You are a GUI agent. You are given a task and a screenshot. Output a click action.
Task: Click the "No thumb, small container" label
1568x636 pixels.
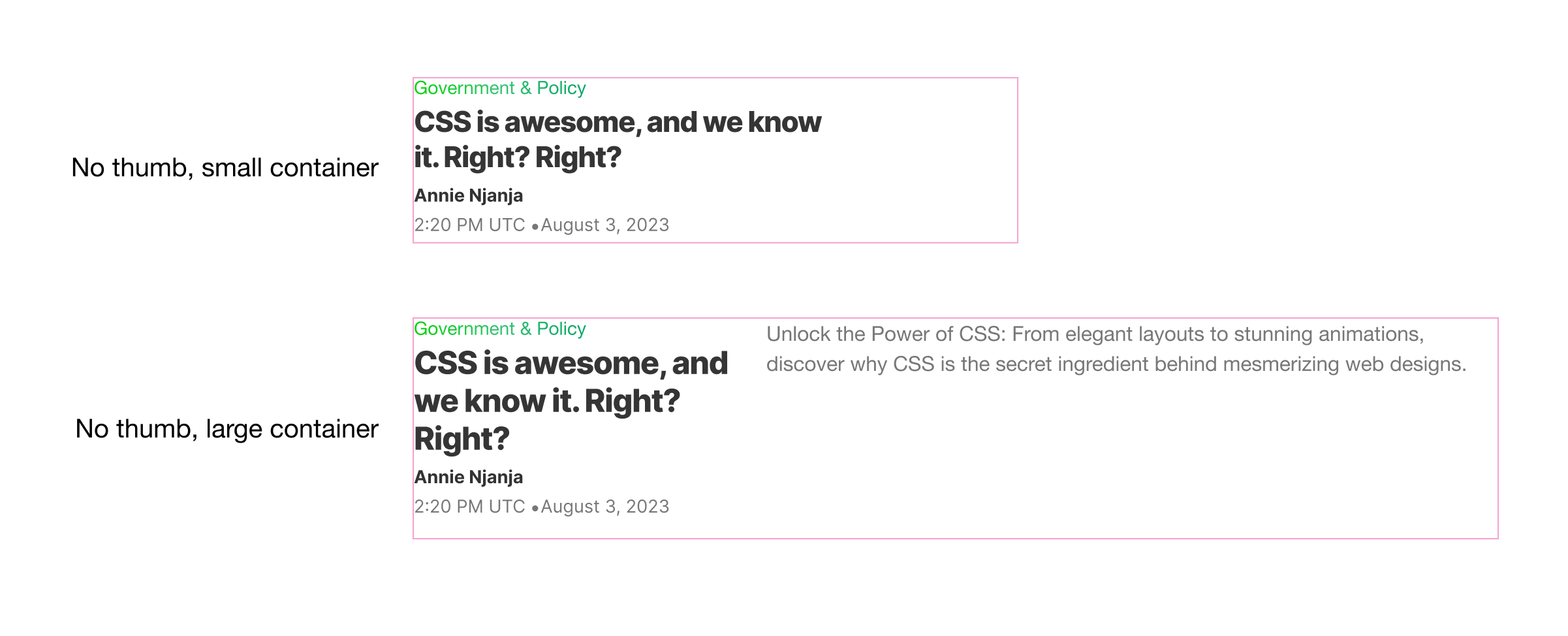225,168
